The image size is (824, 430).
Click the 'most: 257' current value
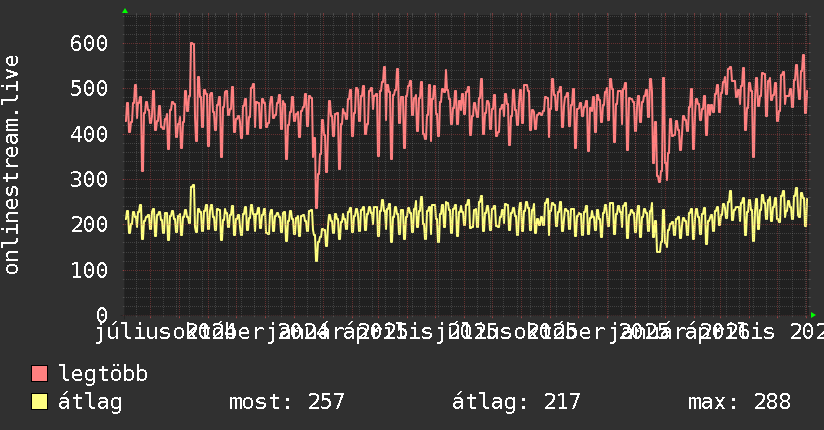point(286,402)
